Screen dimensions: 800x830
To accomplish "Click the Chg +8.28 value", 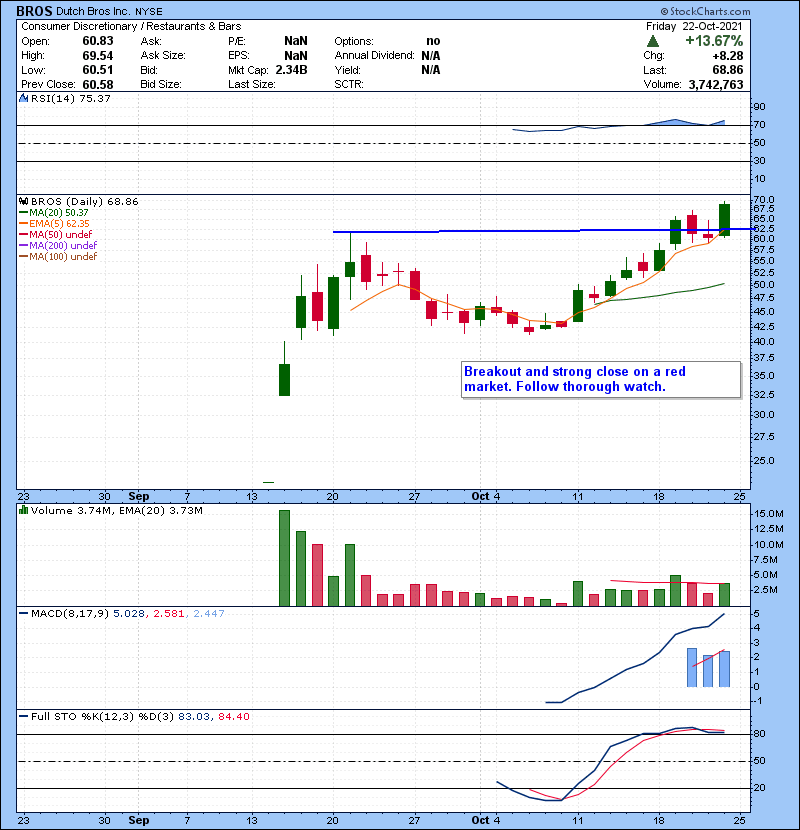I will 727,56.
